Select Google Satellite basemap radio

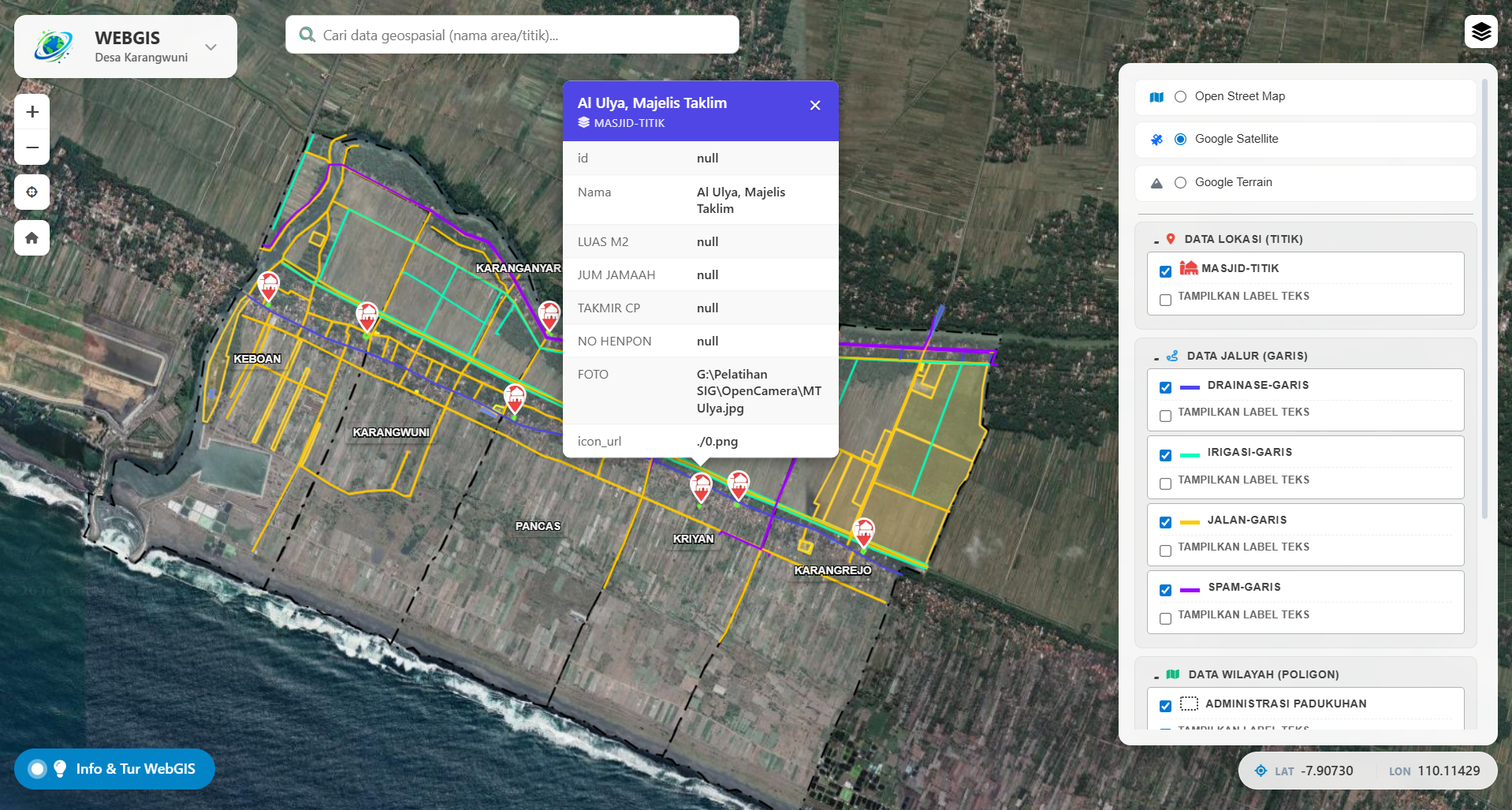coord(1180,140)
